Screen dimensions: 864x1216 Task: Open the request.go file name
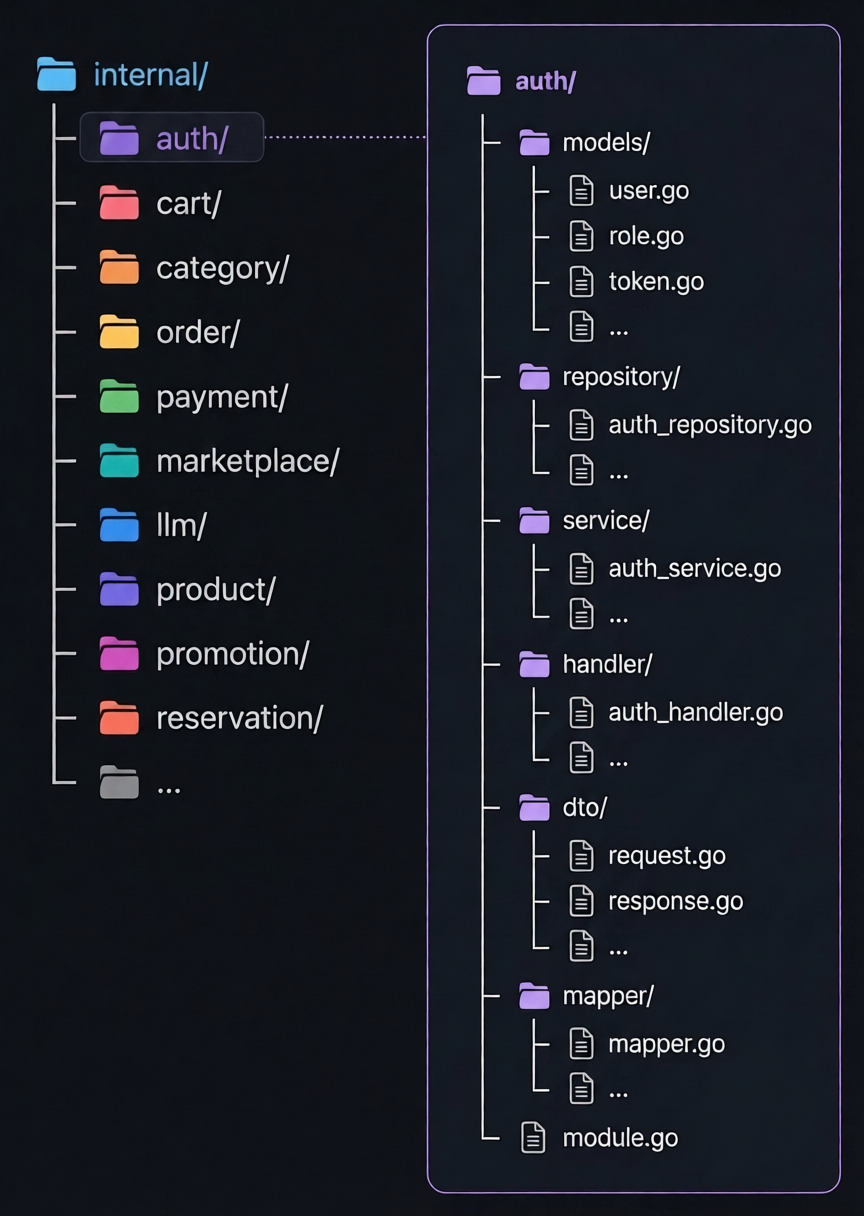(666, 857)
